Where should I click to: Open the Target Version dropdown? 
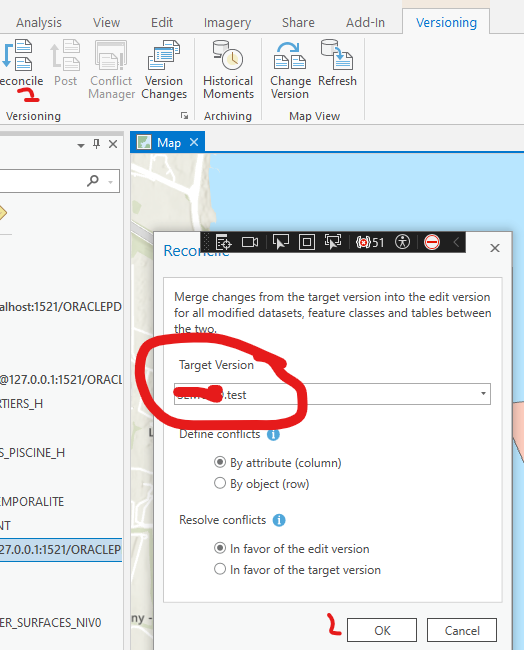pos(483,394)
